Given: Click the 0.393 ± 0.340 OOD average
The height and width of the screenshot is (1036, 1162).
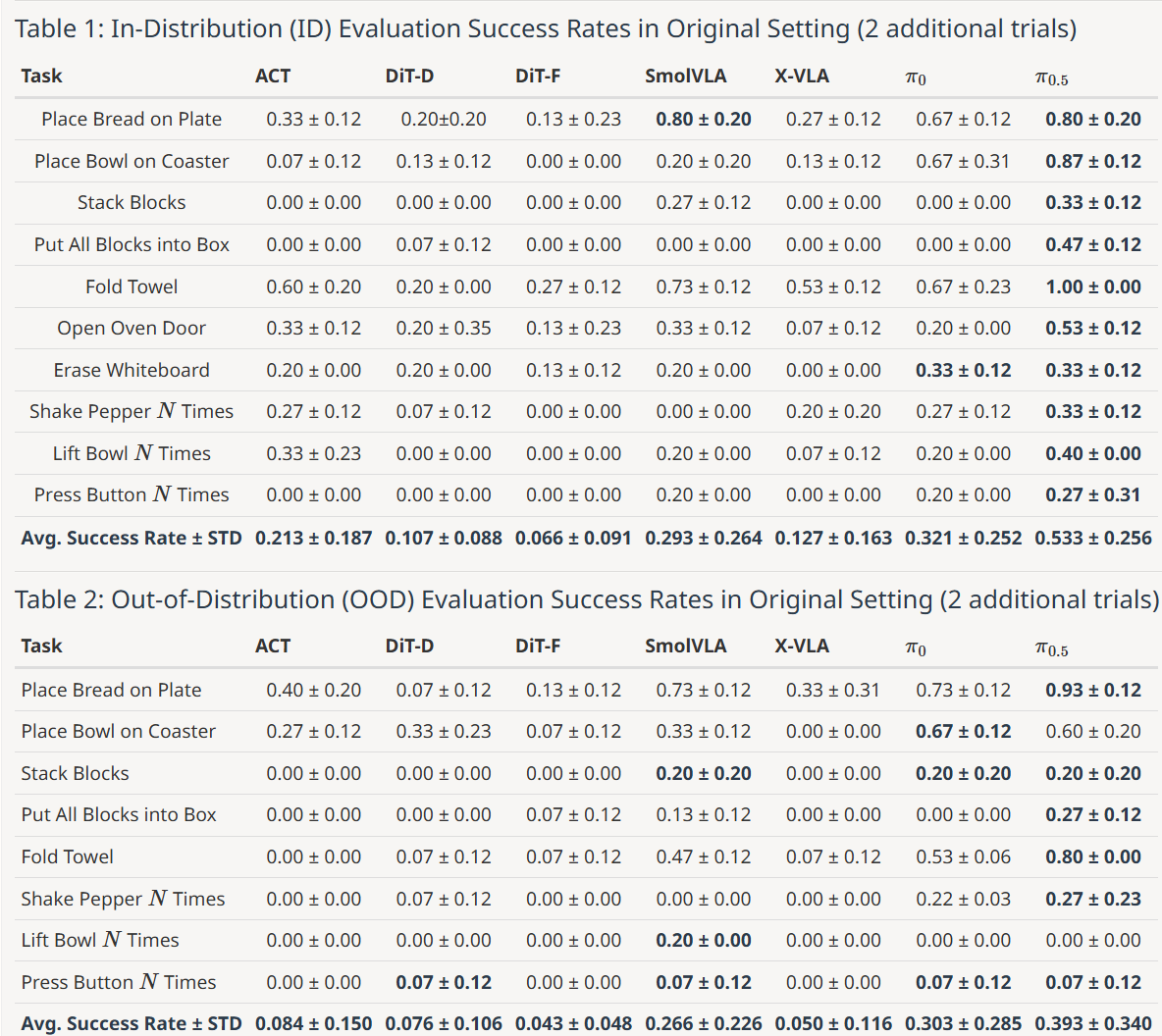Looking at the screenshot, I should pyautogui.click(x=1093, y=1023).
